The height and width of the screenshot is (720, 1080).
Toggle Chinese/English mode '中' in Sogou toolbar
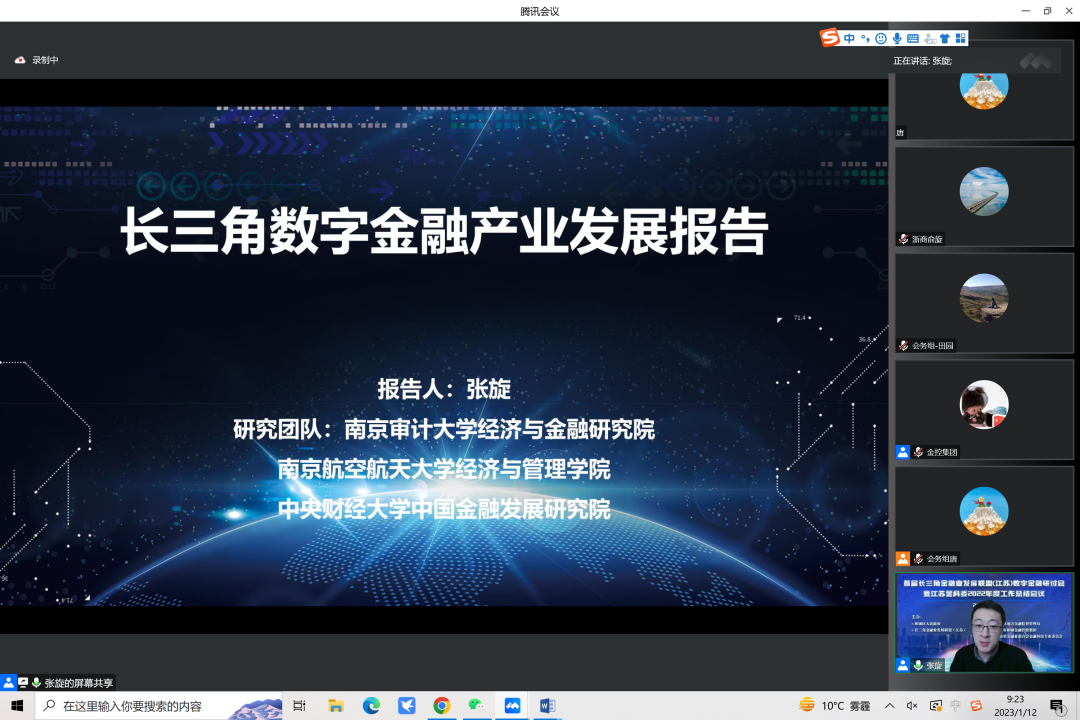(849, 39)
